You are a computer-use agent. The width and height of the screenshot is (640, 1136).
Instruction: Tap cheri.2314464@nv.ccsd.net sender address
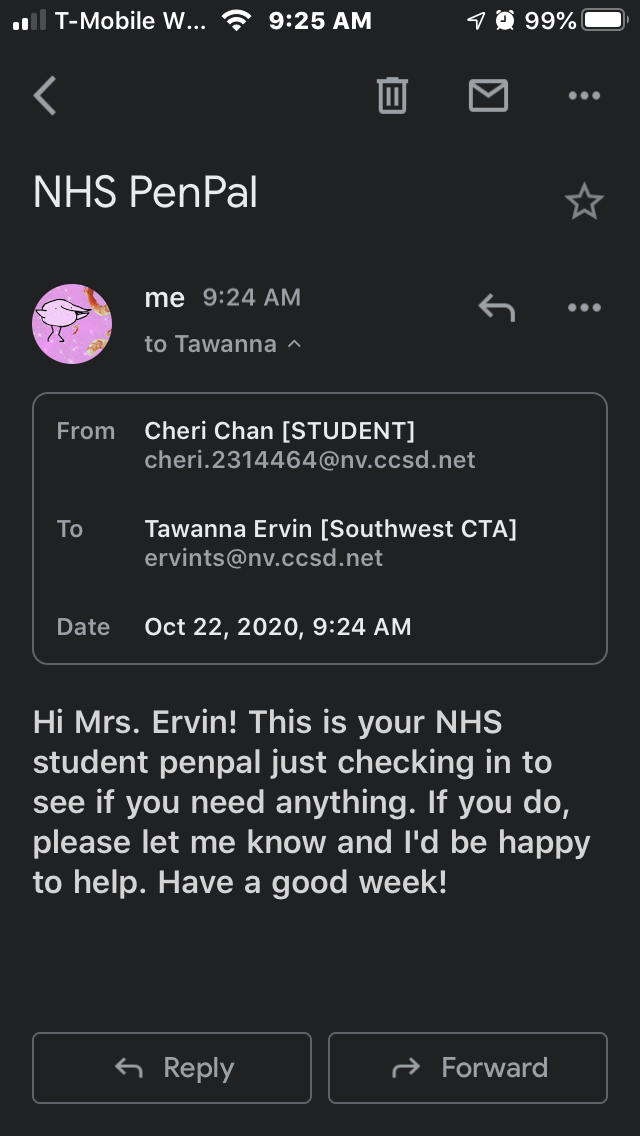click(310, 460)
